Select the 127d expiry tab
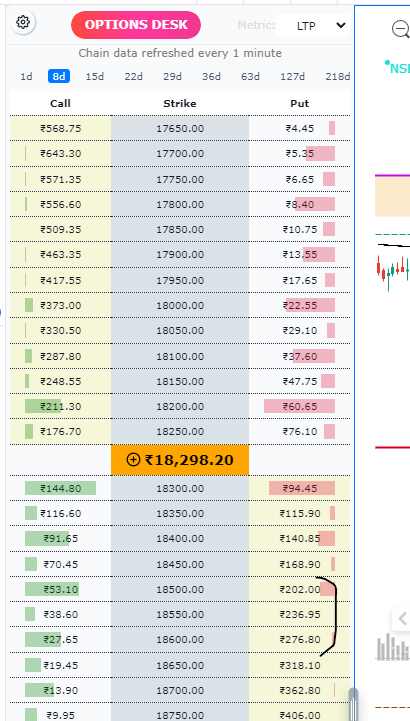Screen dimensions: 410x721 293,76
